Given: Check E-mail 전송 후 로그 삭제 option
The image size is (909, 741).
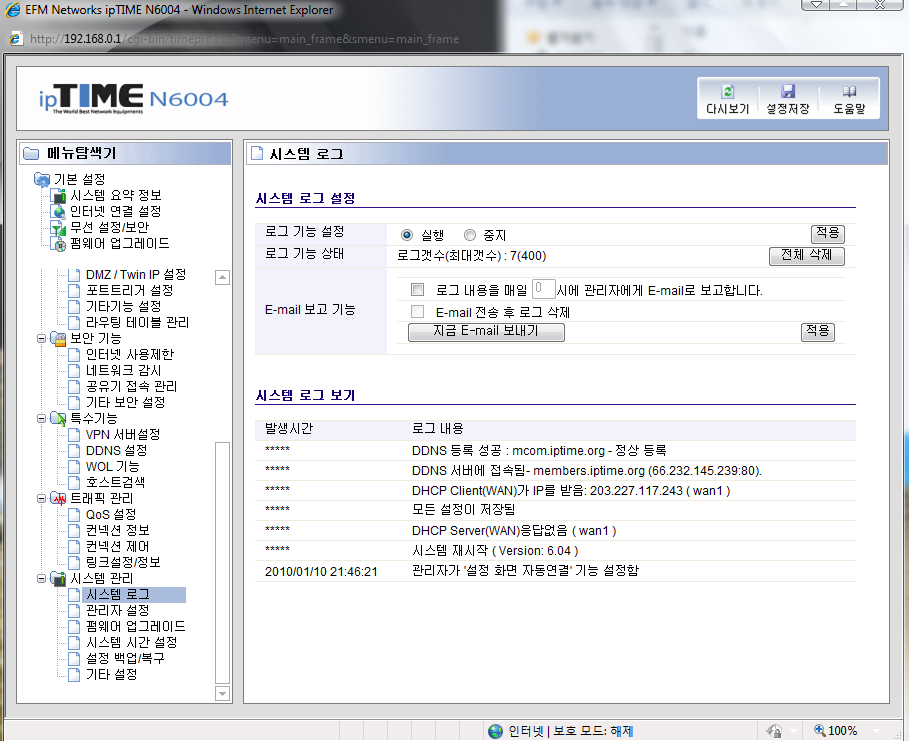Looking at the screenshot, I should coord(418,312).
